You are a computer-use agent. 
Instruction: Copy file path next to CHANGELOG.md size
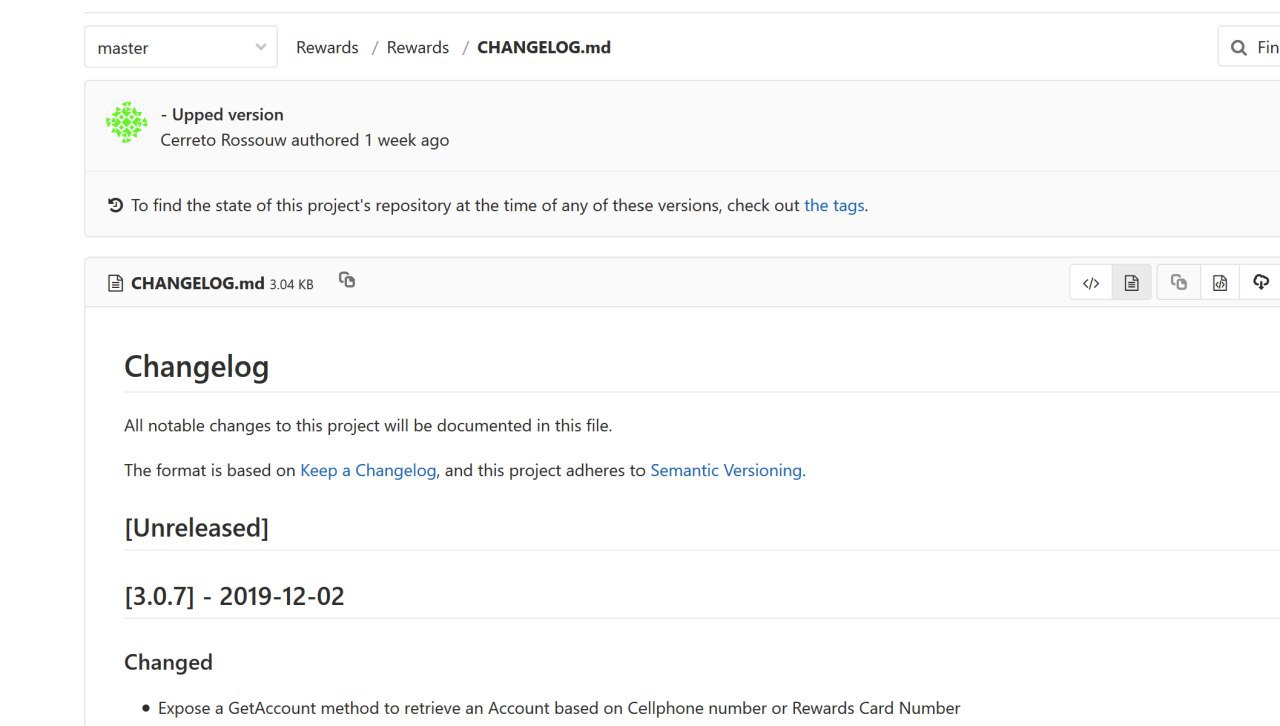[347, 280]
